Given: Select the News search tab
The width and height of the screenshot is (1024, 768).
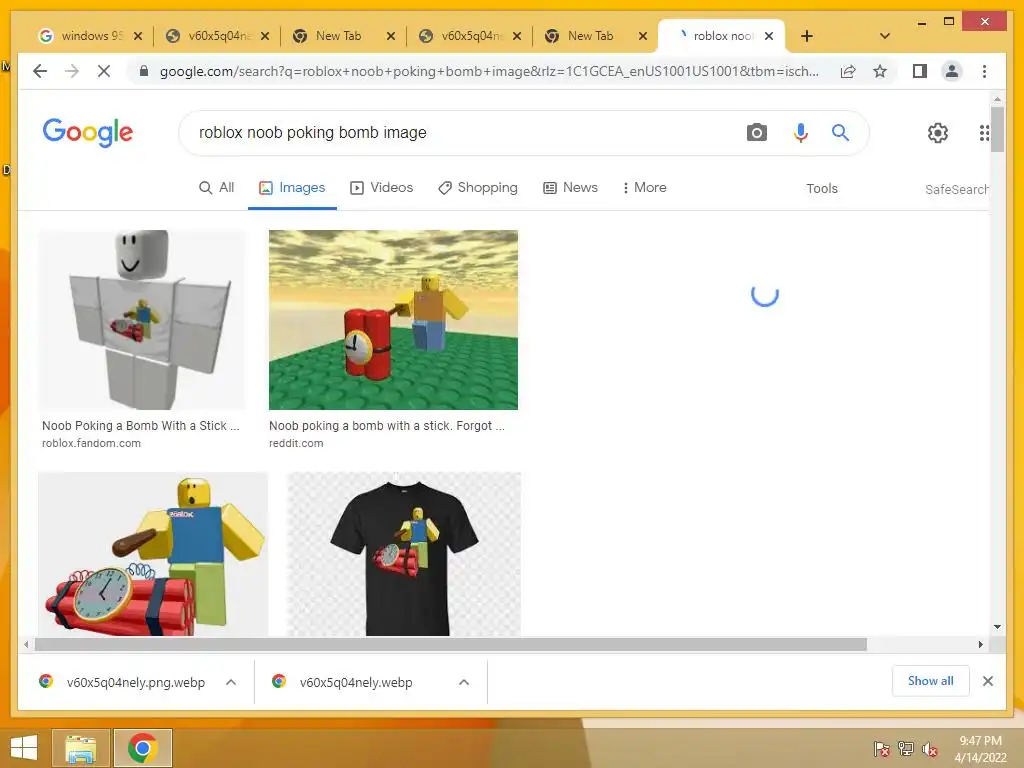Looking at the screenshot, I should coord(570,187).
